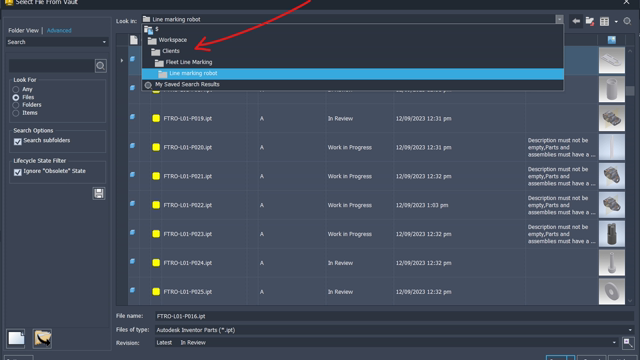Open the view layout icon

click(604, 21)
